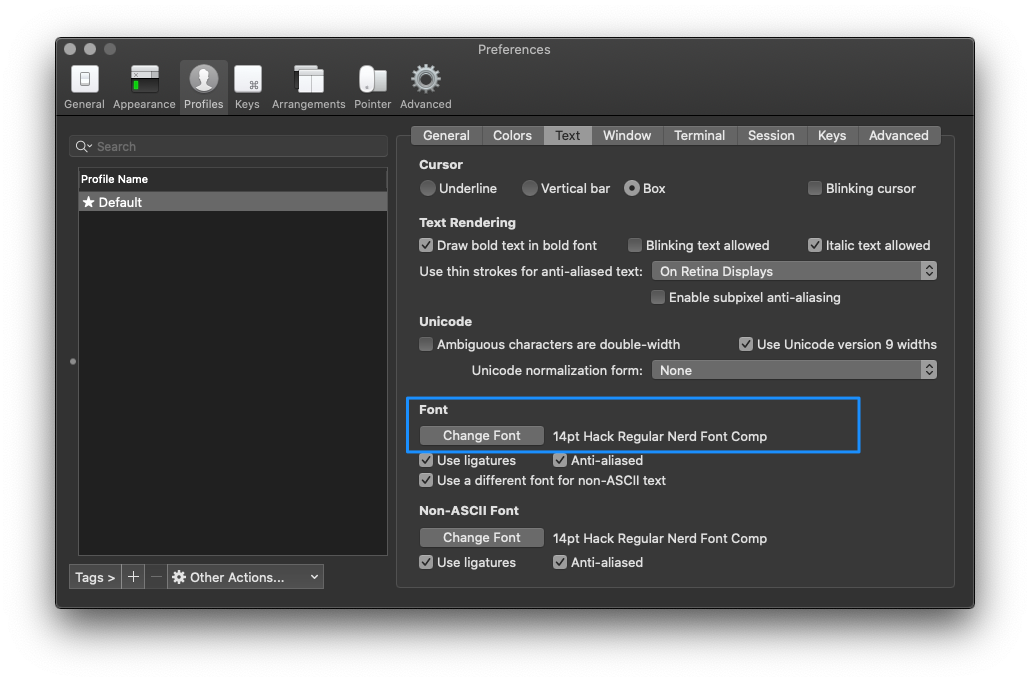1030x682 pixels.
Task: Toggle Use ligatures under Non-ASCII Font
Action: coord(426,562)
